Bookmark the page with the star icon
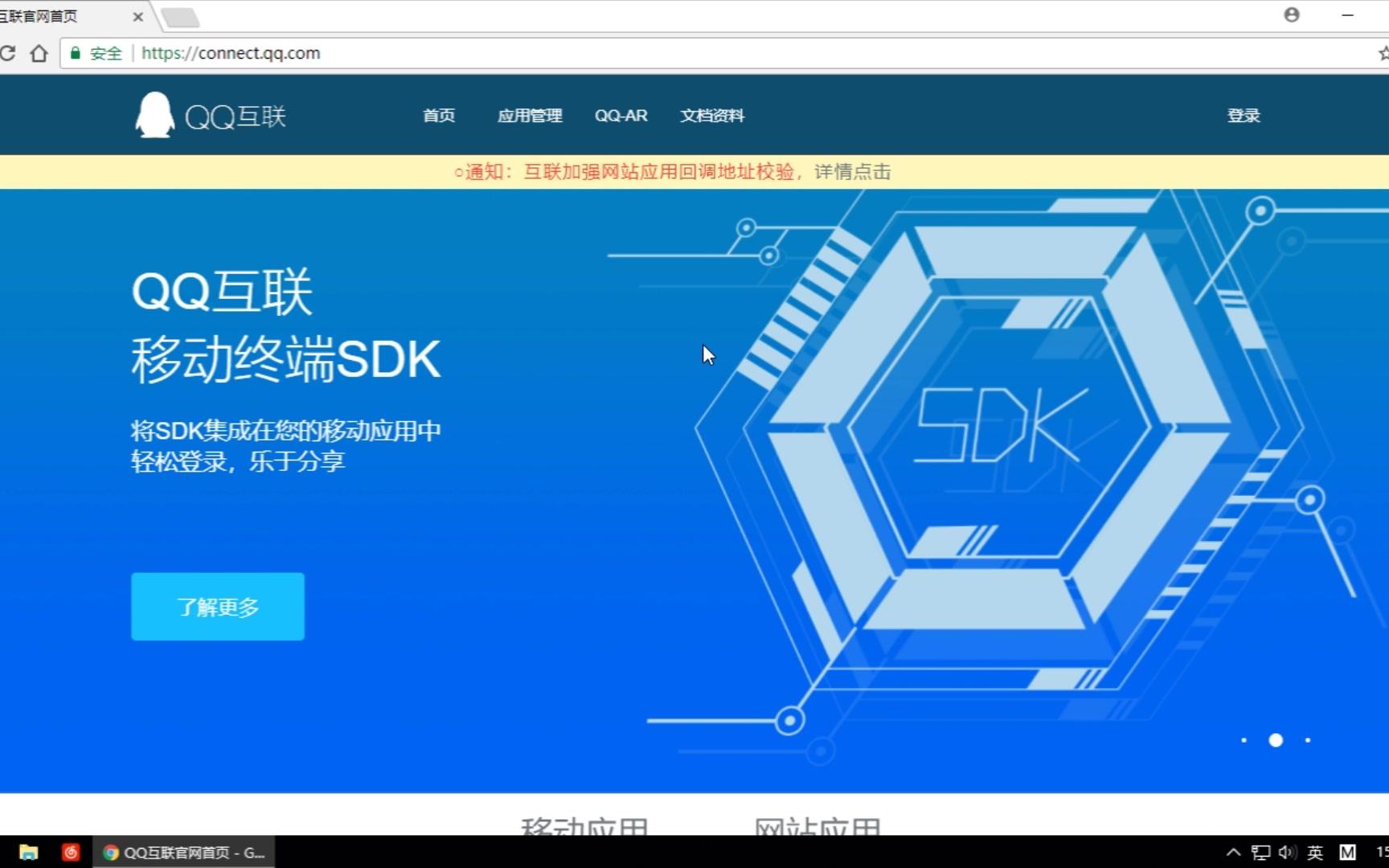Image resolution: width=1389 pixels, height=868 pixels. pyautogui.click(x=1383, y=53)
